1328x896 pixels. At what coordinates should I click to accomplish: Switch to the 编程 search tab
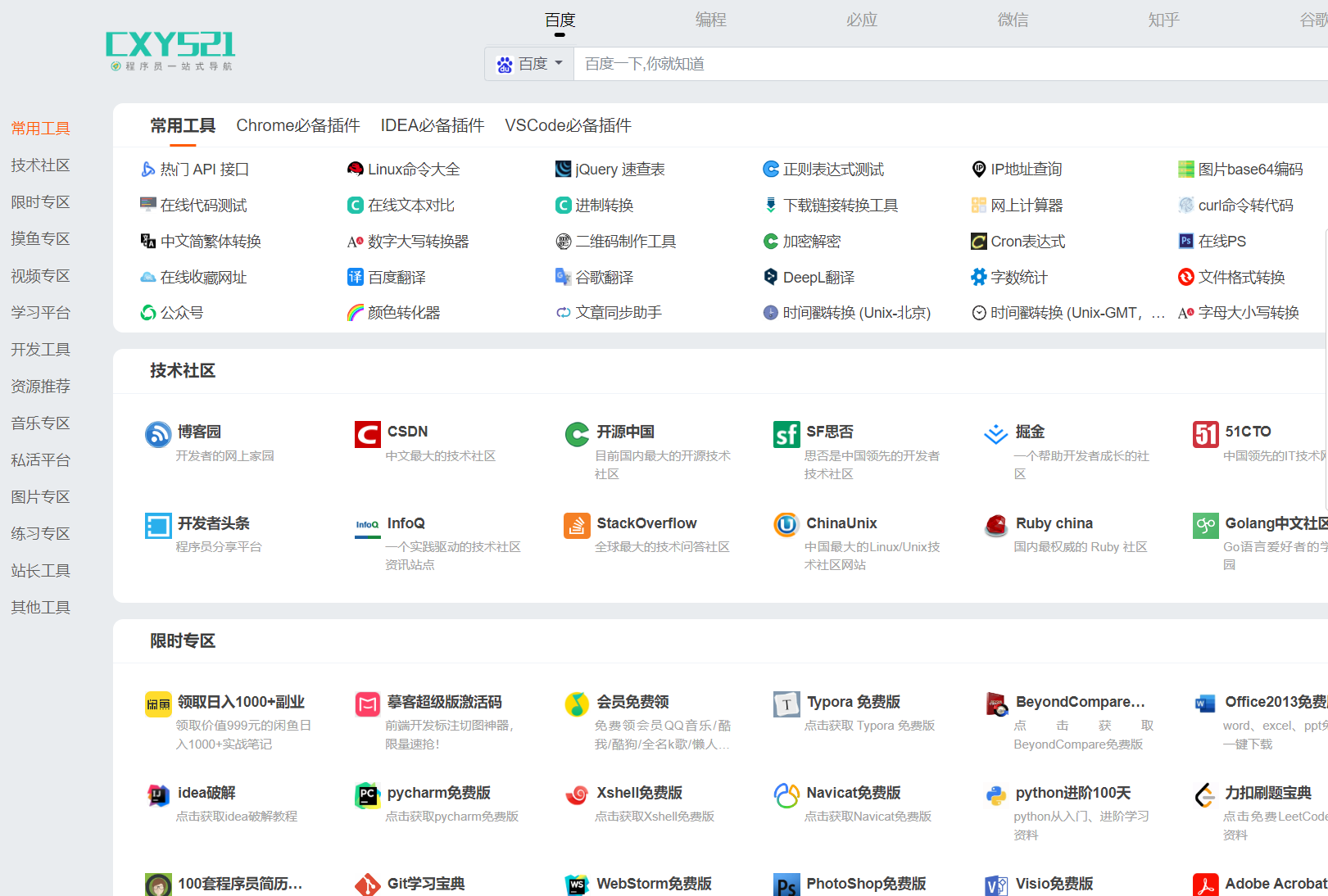pos(710,20)
